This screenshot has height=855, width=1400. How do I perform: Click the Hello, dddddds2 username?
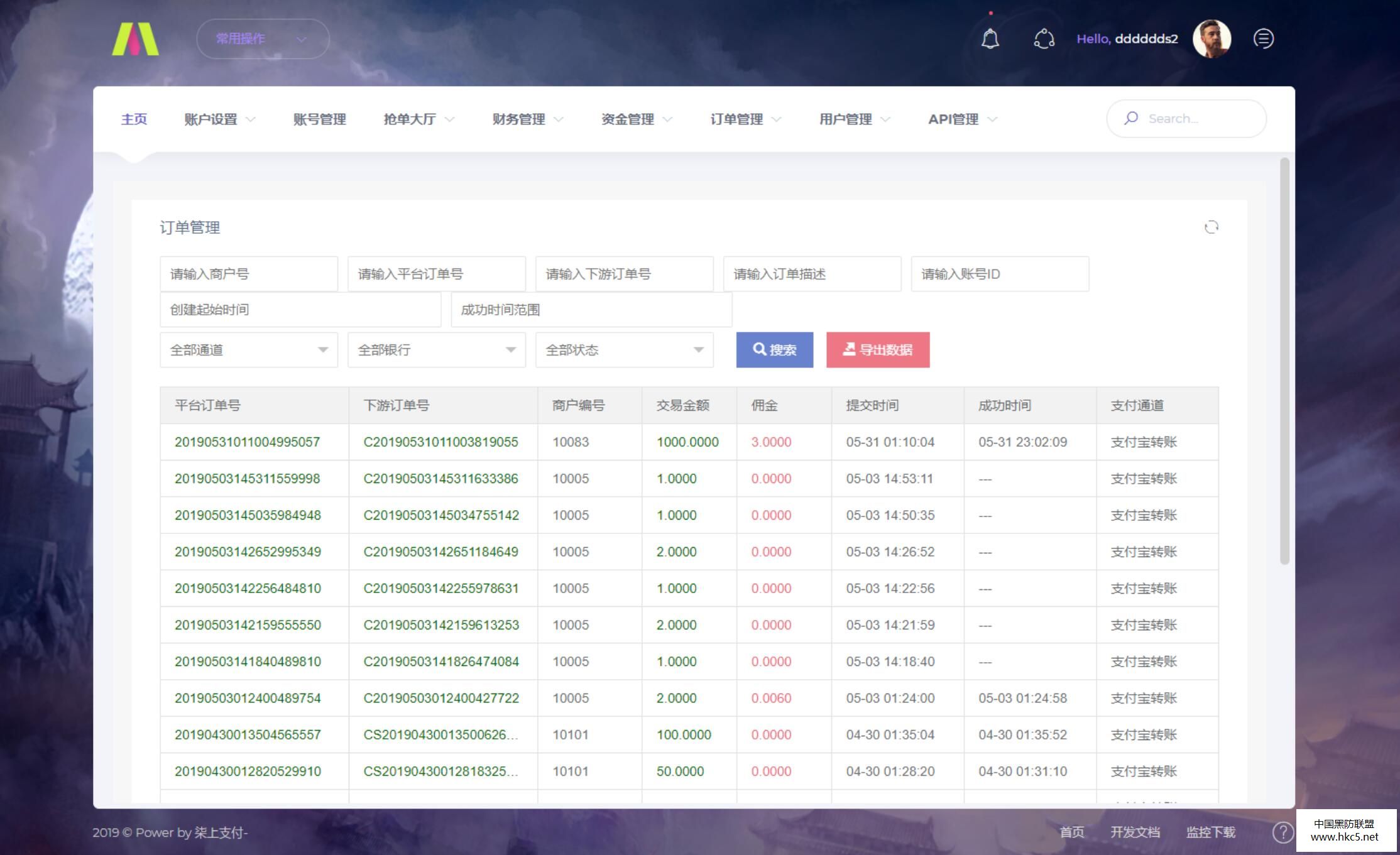point(1127,39)
